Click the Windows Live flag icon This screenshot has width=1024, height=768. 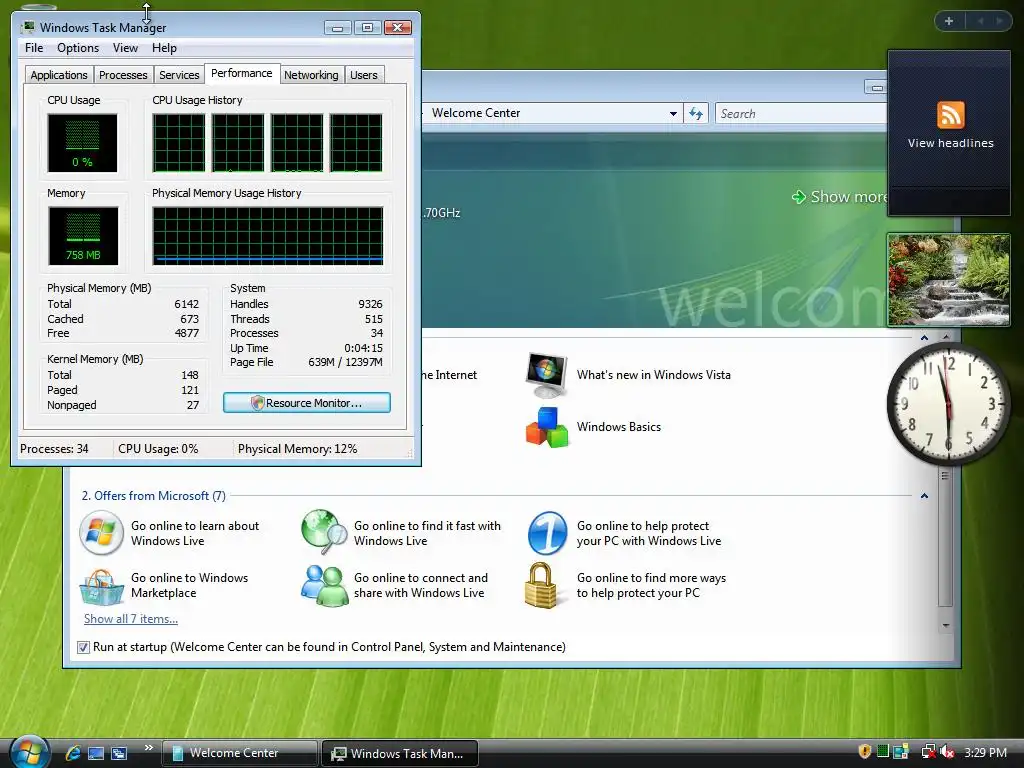pyautogui.click(x=101, y=533)
